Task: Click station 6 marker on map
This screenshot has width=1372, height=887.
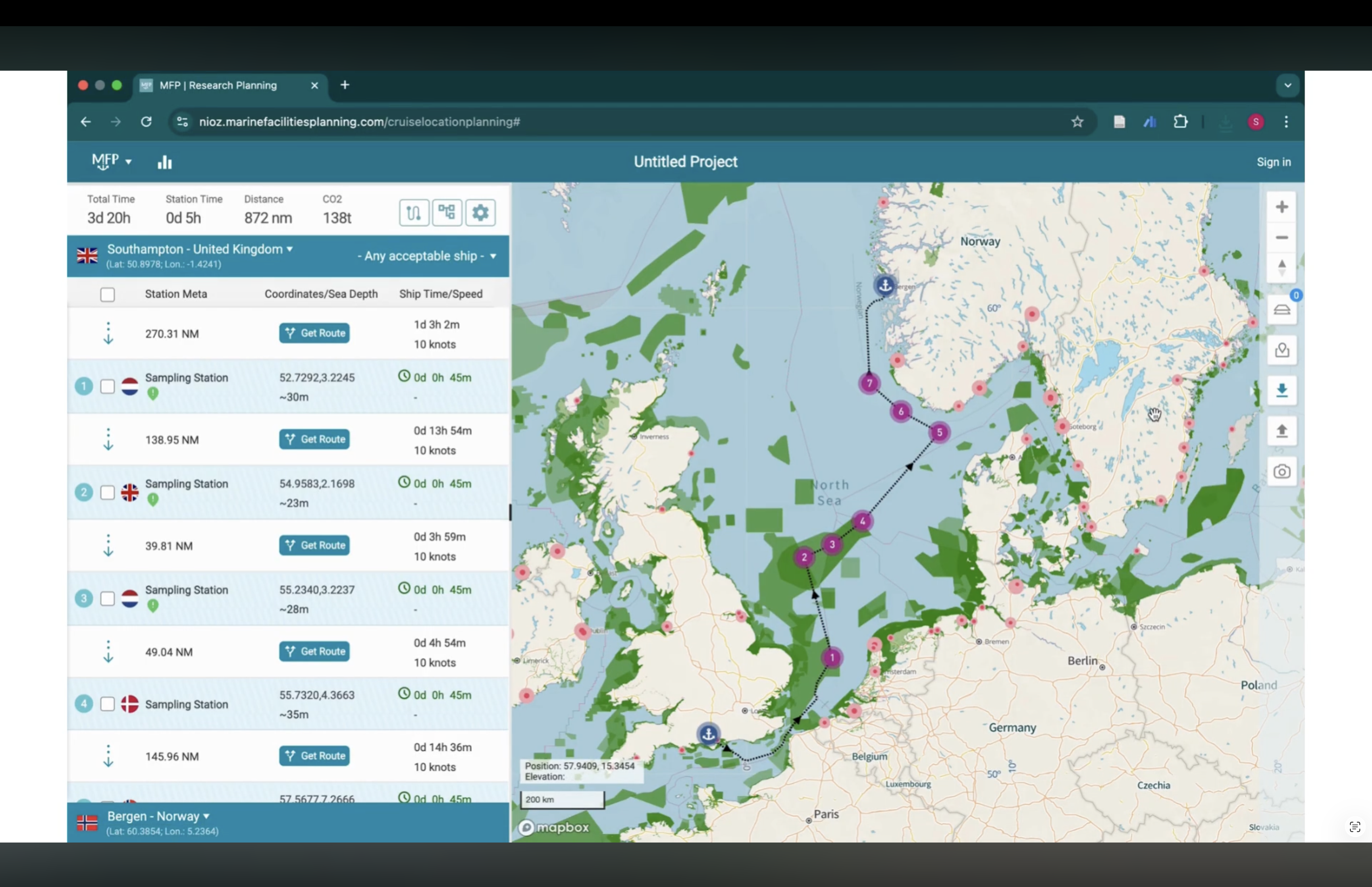Action: [x=901, y=411]
